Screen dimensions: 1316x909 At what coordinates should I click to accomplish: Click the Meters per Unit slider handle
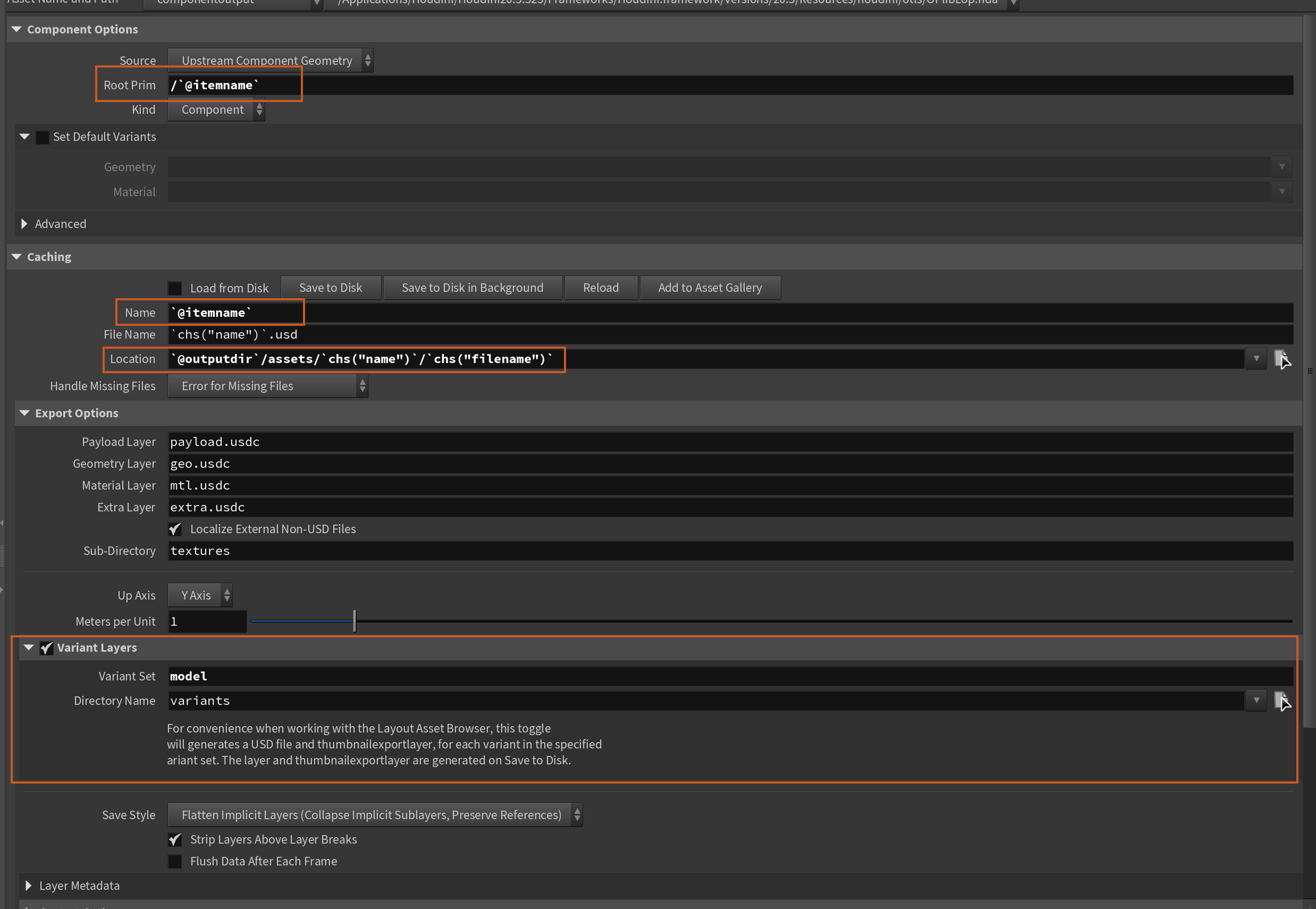click(x=354, y=621)
